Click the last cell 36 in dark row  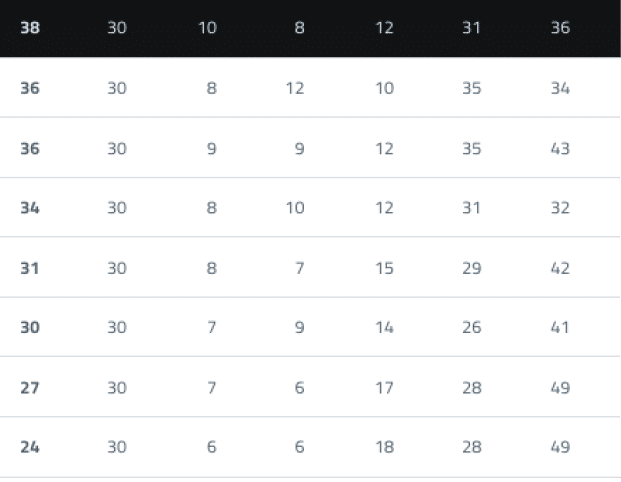pyautogui.click(x=560, y=28)
